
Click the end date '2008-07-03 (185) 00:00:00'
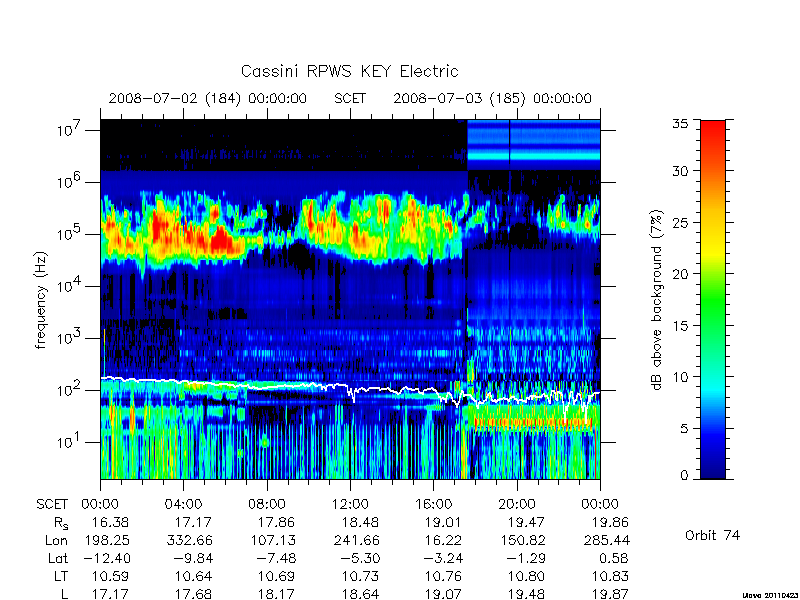492,98
